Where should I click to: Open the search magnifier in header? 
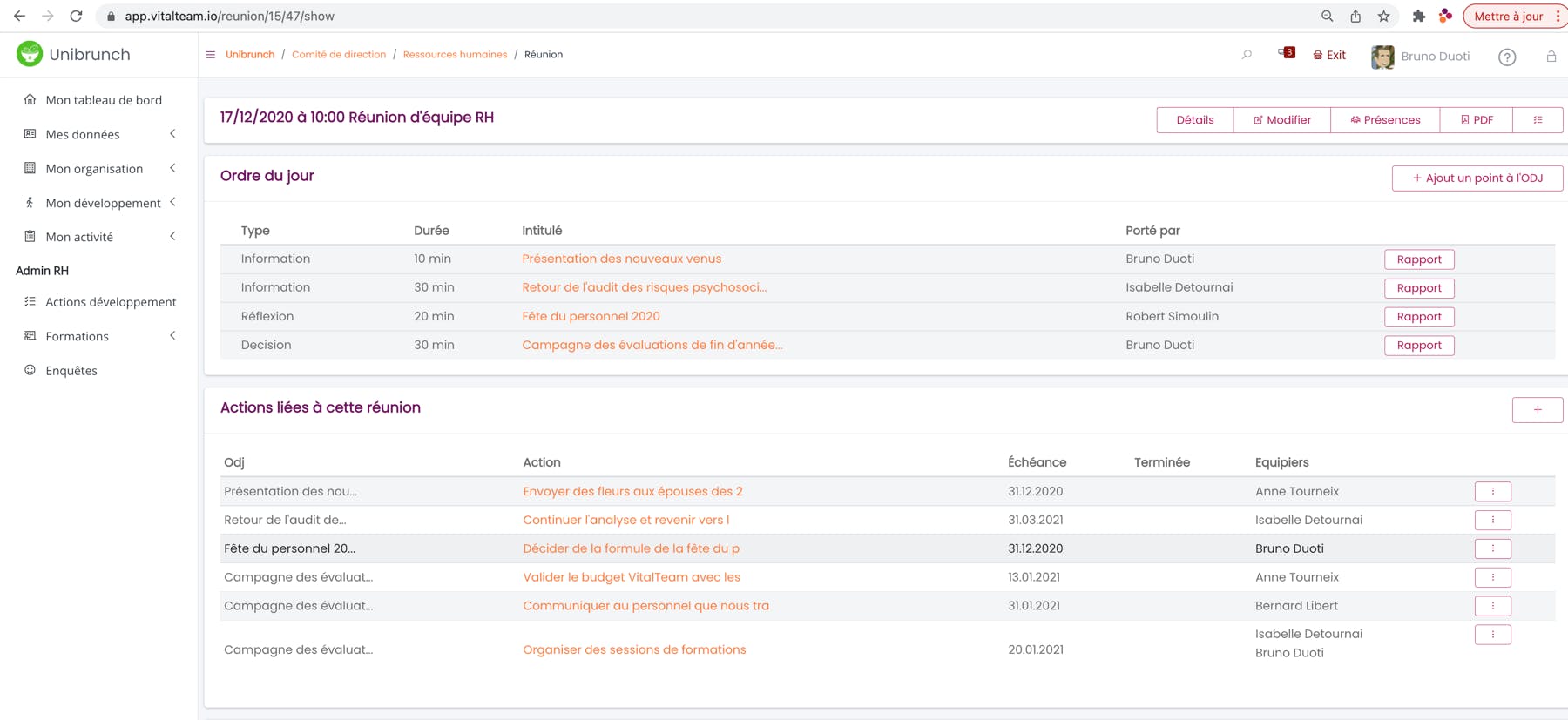pyautogui.click(x=1247, y=55)
